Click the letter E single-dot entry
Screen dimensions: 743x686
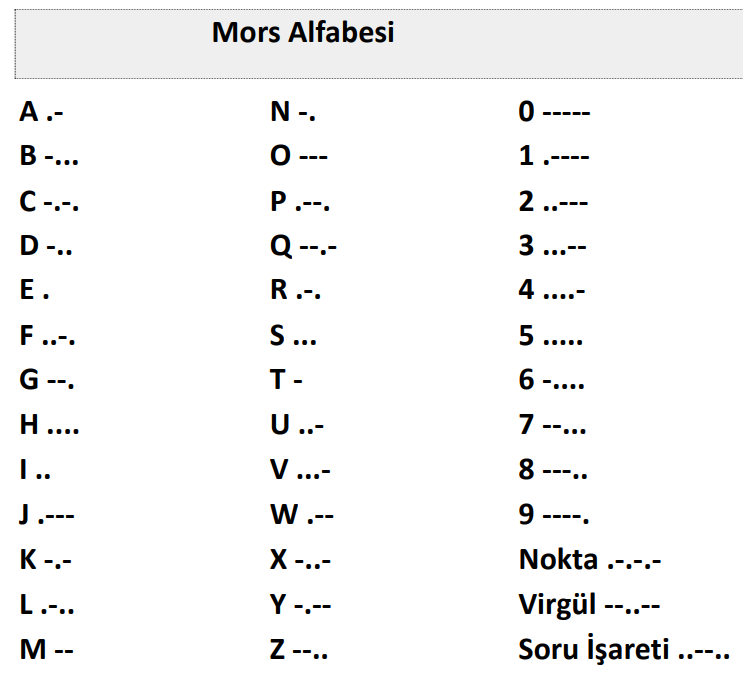coord(34,289)
